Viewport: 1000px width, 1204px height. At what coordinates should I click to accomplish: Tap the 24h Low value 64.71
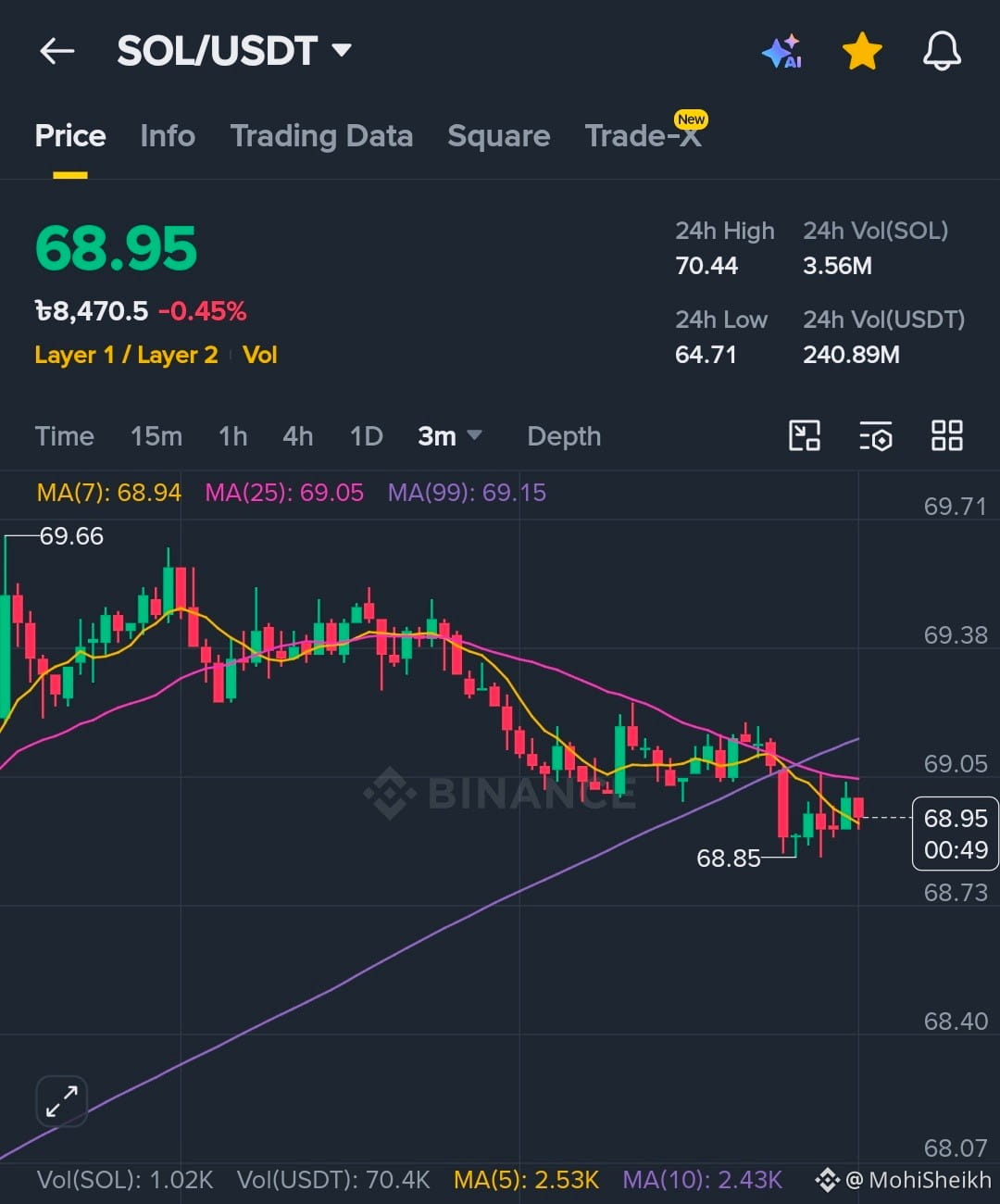(x=706, y=355)
